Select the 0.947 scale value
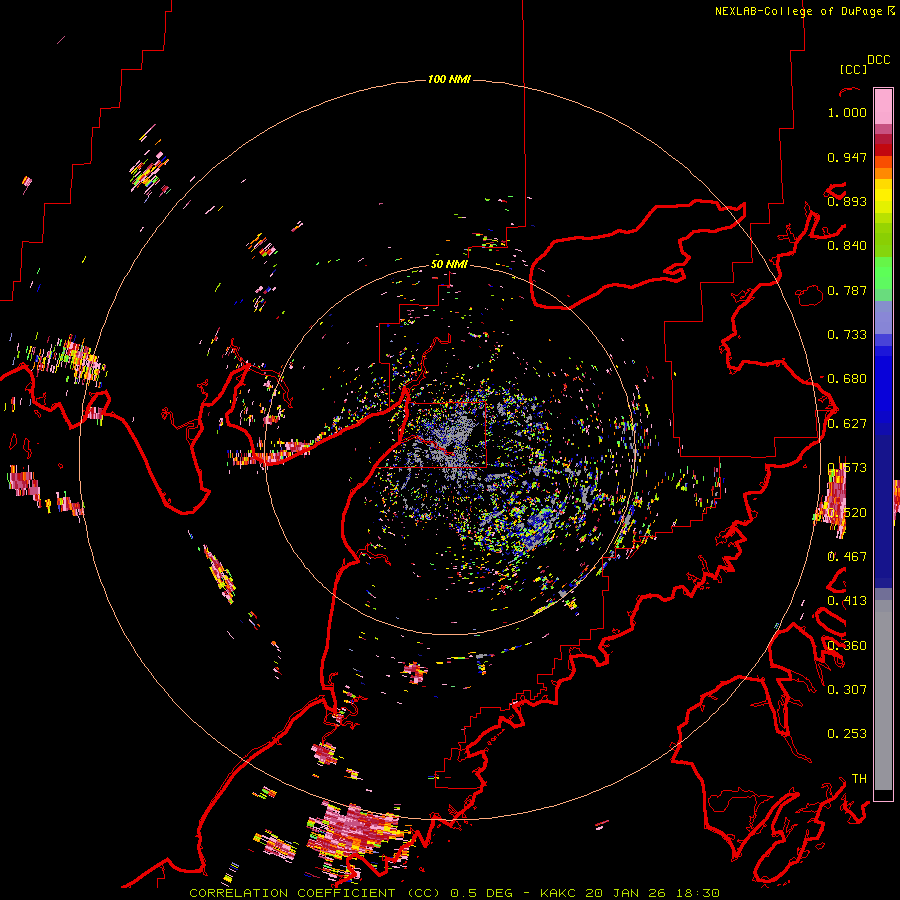Image resolution: width=900 pixels, height=900 pixels. pos(847,157)
